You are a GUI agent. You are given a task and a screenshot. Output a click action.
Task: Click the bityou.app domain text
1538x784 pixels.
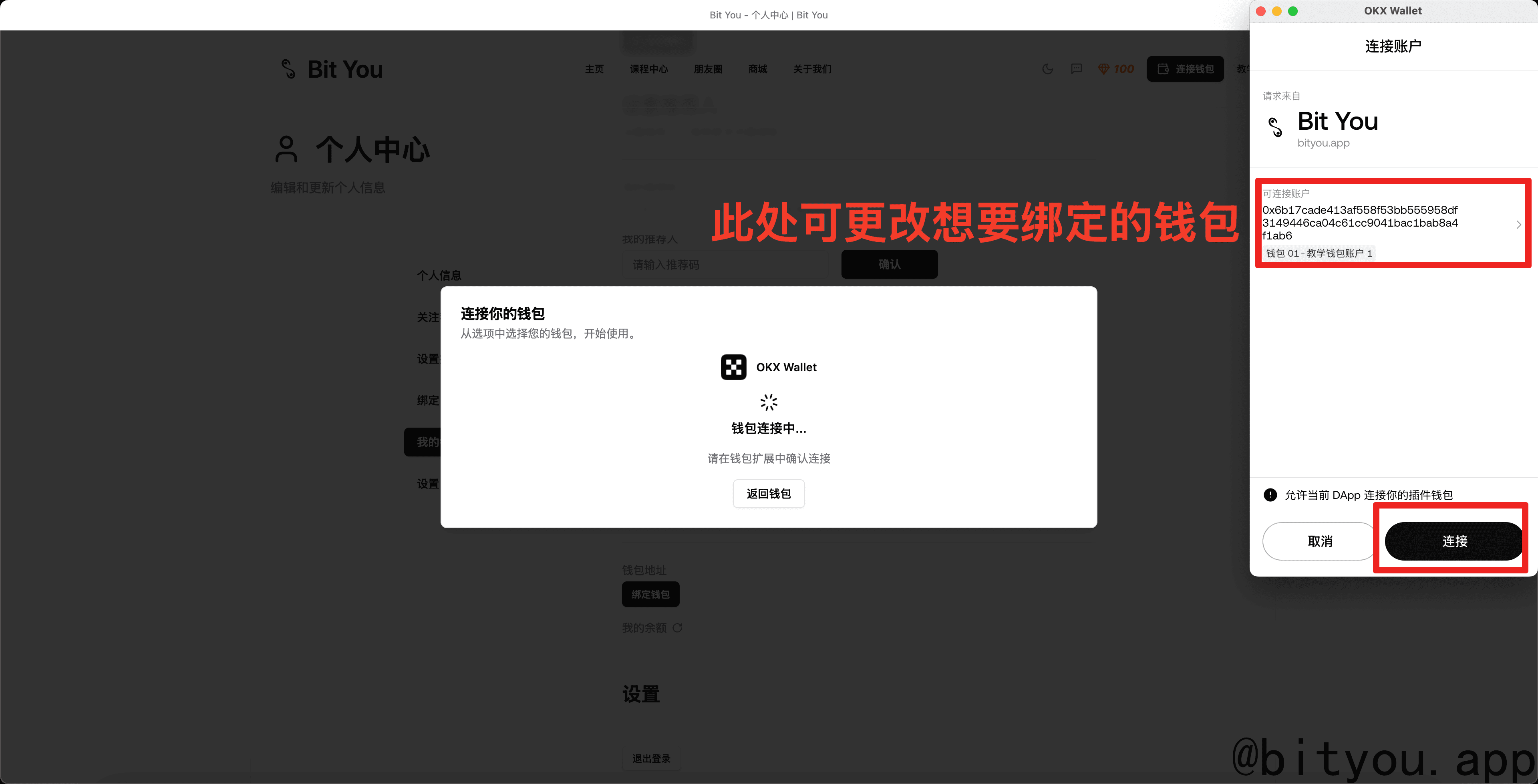pos(1323,143)
